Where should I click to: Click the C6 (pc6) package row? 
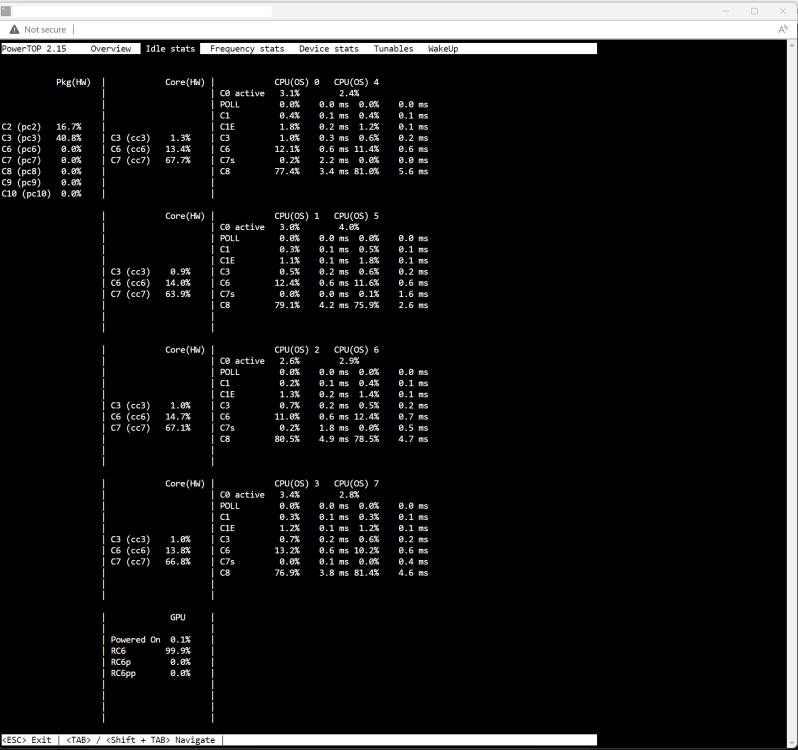(x=42, y=149)
